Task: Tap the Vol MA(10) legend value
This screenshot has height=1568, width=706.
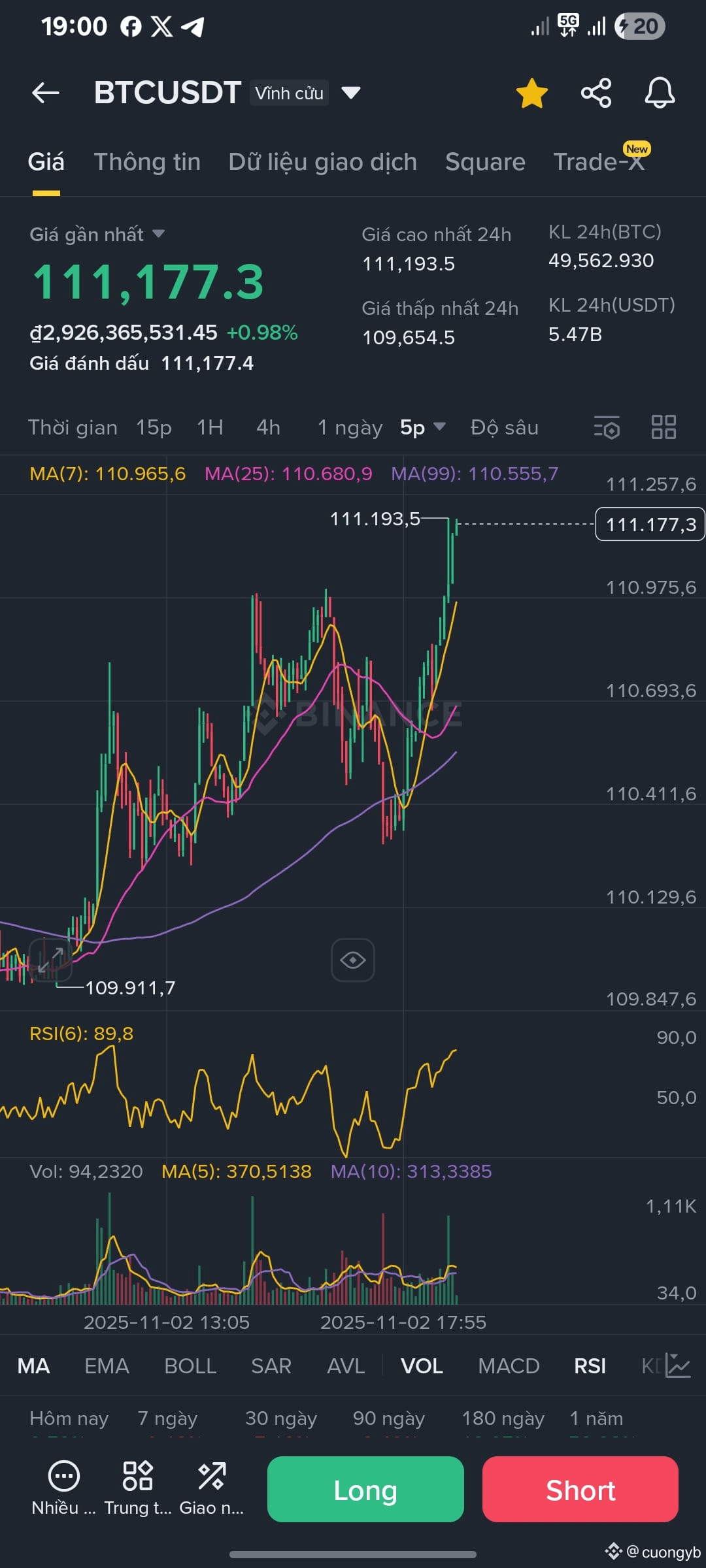Action: coord(411,1171)
